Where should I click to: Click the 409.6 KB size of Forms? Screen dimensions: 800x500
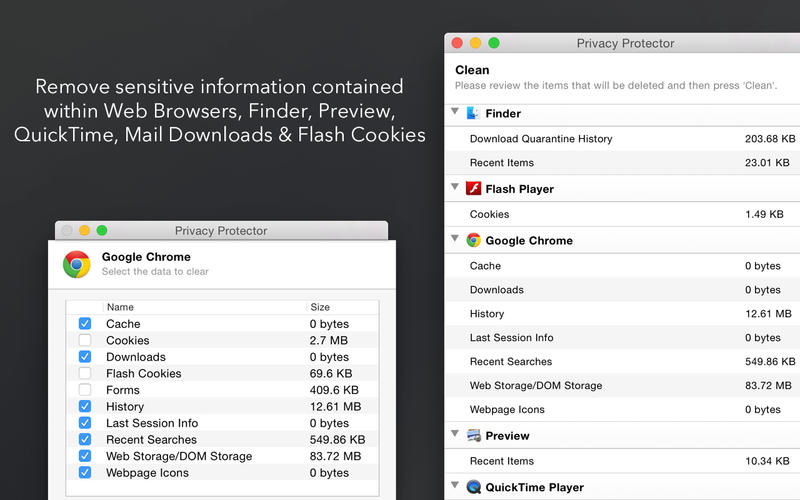(x=334, y=390)
